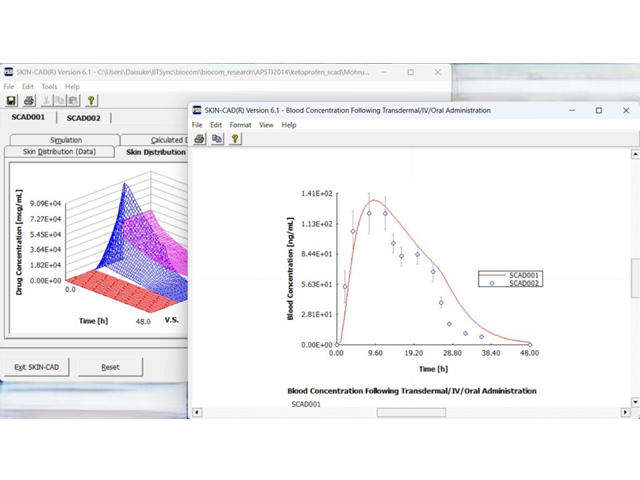Open the Format menu in graph window
The height and width of the screenshot is (480, 640).
[240, 125]
